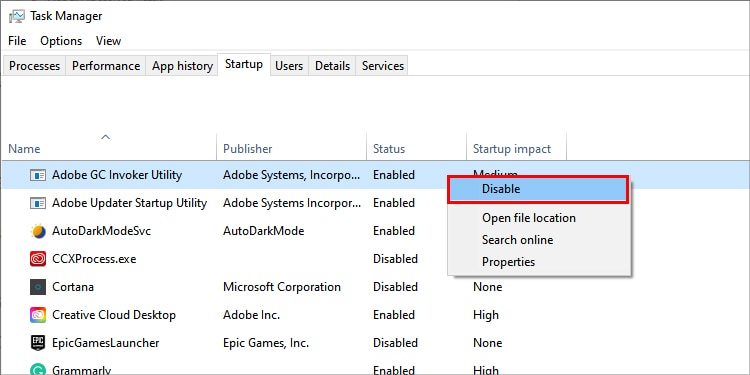Click the AutoDarkMode publisher cell
The width and height of the screenshot is (750, 375).
(264, 231)
